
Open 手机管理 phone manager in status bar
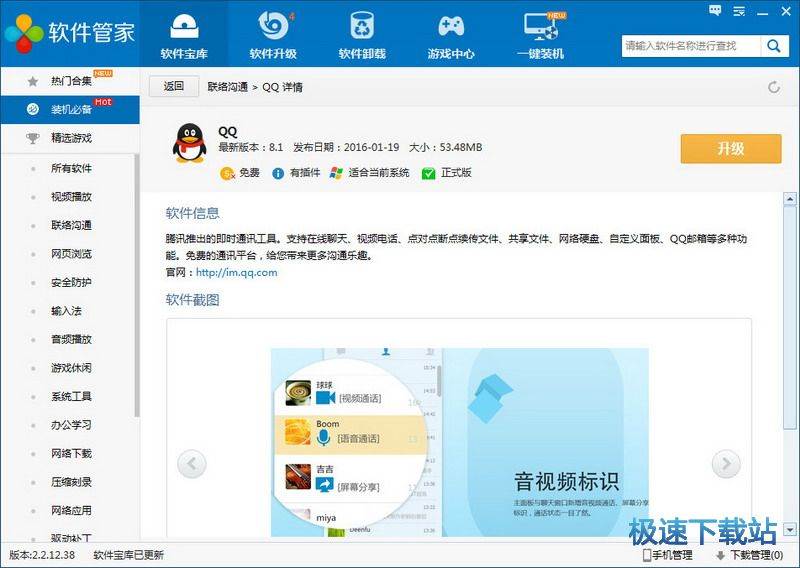point(666,555)
